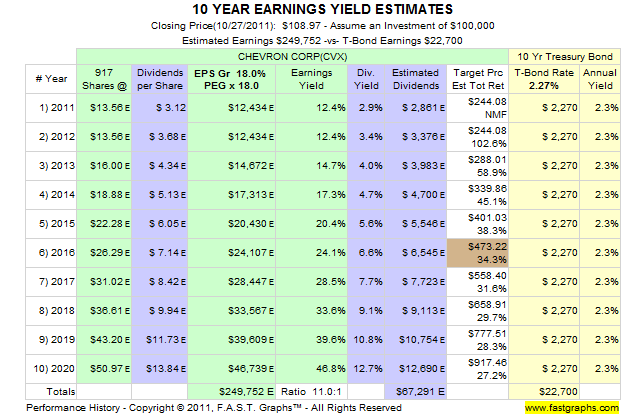Click the 10 Yr Treasury Bond header
Image resolution: width=633 pixels, height=418 pixels.
(x=564, y=57)
